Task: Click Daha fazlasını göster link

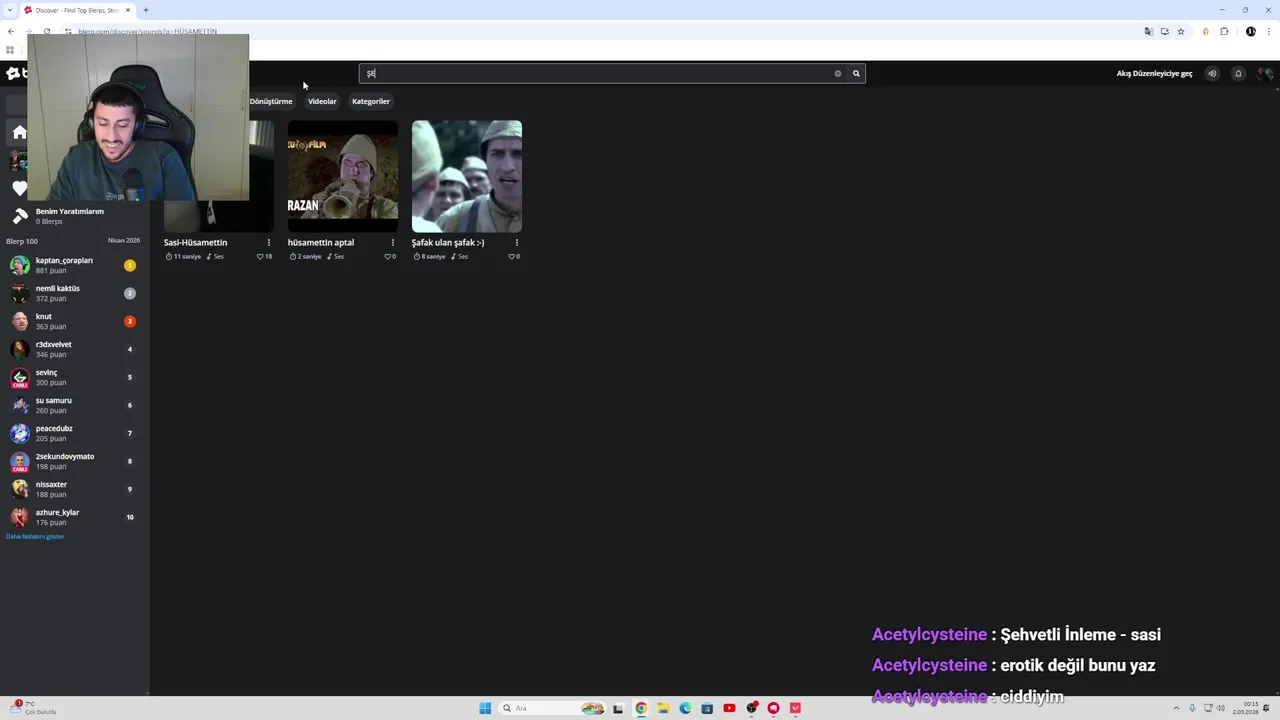Action: (35, 537)
